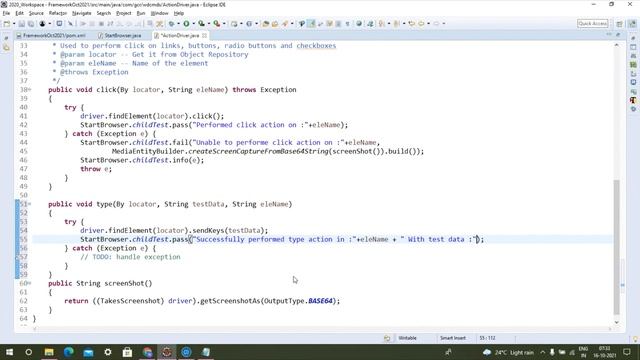Open Microsoft Store from the taskbar
This screenshot has height=360, width=640.
[127, 352]
